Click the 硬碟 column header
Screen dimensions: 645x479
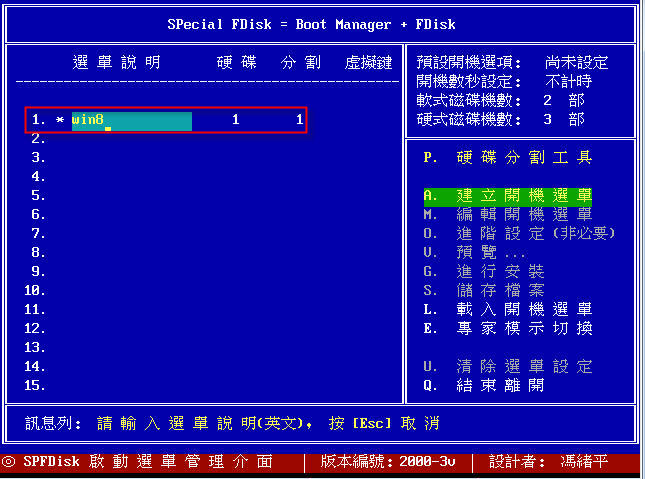coord(237,63)
